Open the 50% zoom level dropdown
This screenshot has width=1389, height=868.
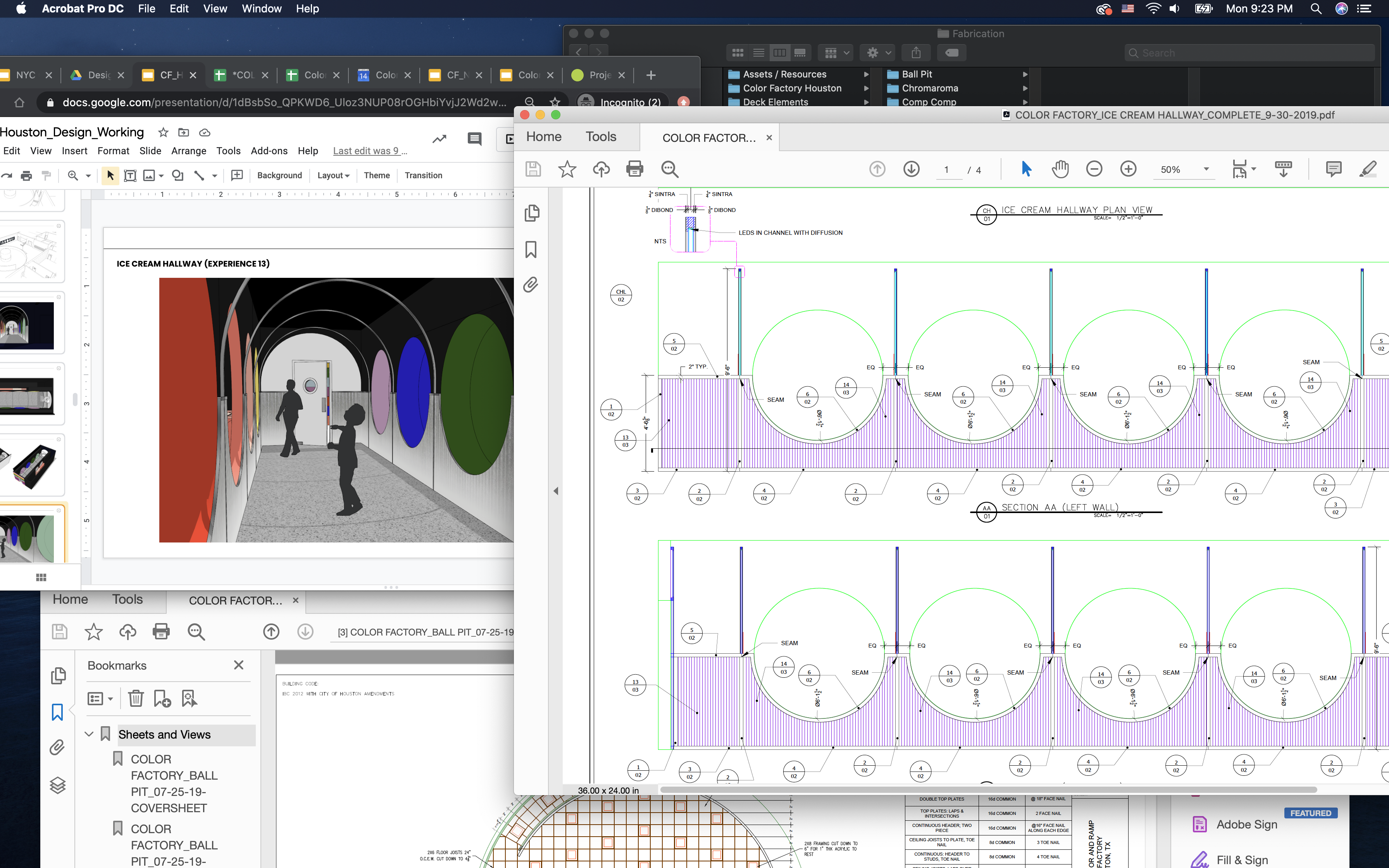(x=1206, y=169)
